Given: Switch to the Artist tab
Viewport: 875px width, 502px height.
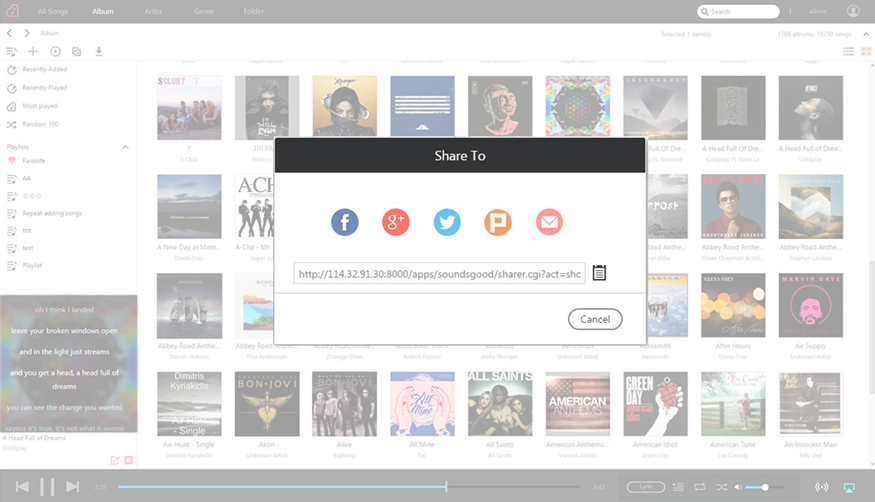Looking at the screenshot, I should click(x=153, y=11).
